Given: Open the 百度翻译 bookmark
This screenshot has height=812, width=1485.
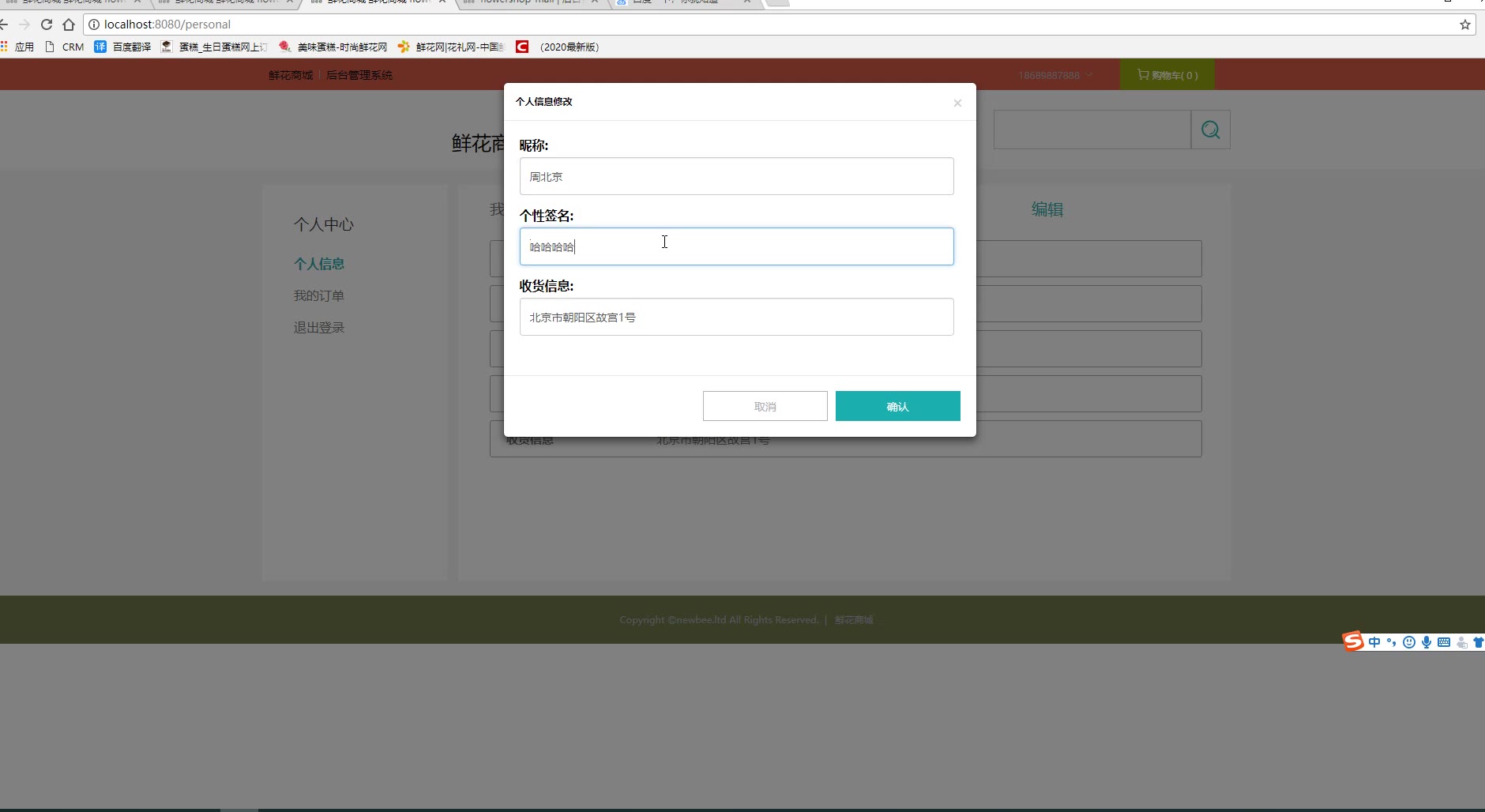Looking at the screenshot, I should [122, 47].
